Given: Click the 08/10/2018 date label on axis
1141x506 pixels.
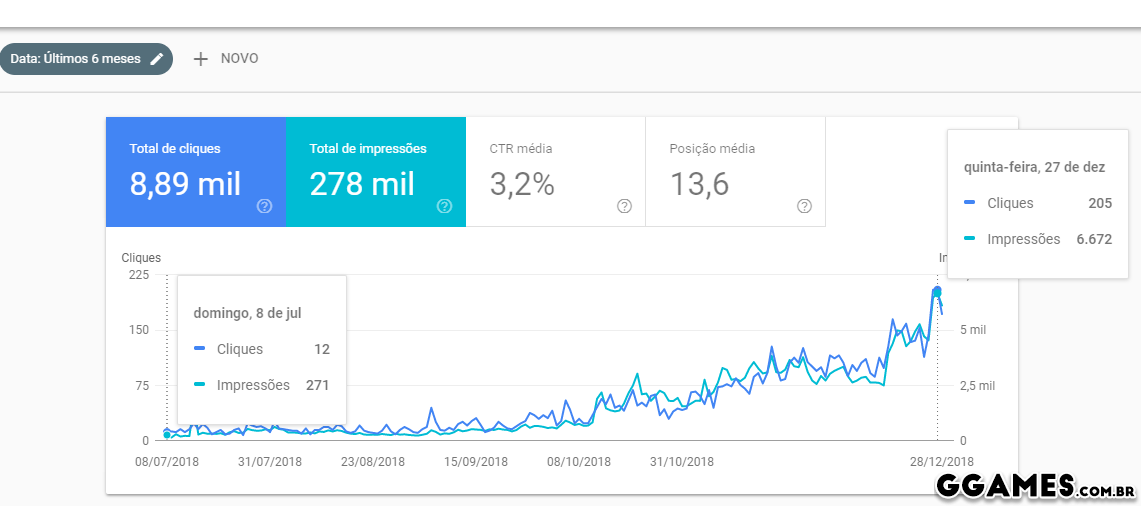Looking at the screenshot, I should [x=578, y=462].
